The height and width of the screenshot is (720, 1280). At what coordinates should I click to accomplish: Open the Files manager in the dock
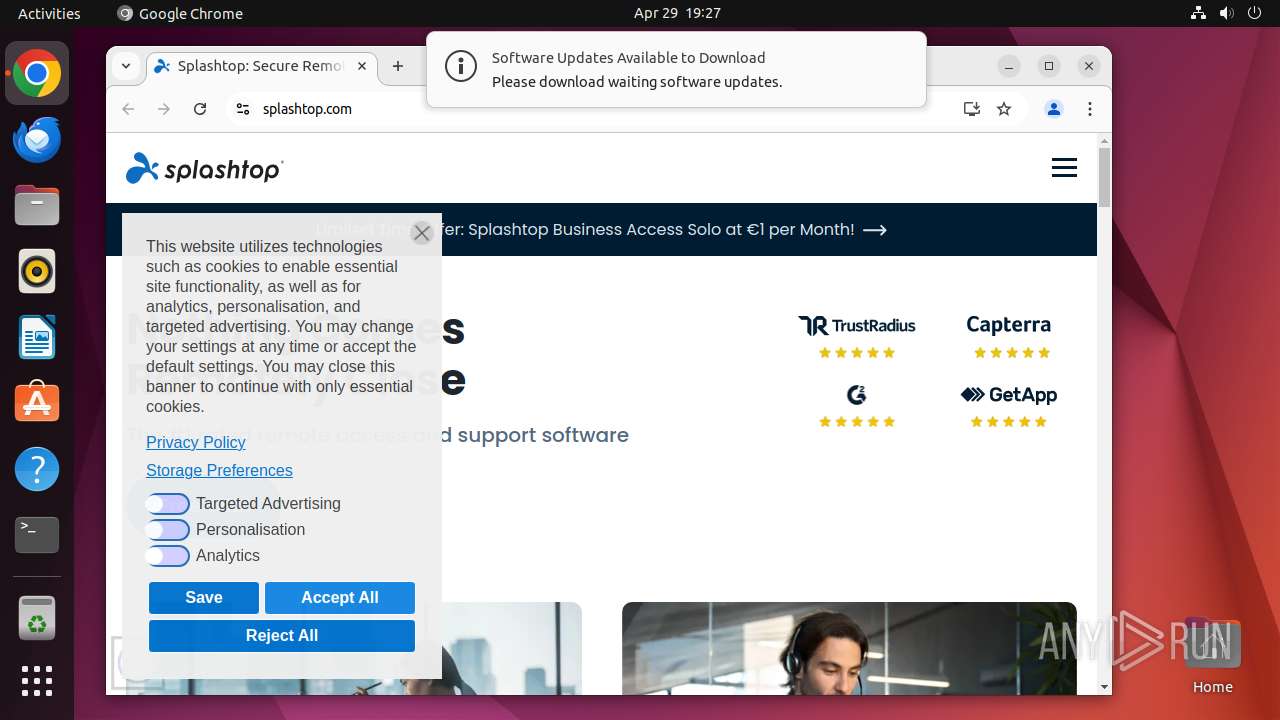[x=37, y=206]
